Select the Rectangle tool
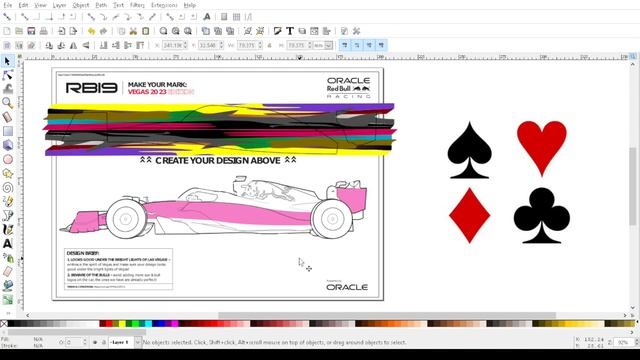Screen dimensions: 640x360 click(7, 131)
